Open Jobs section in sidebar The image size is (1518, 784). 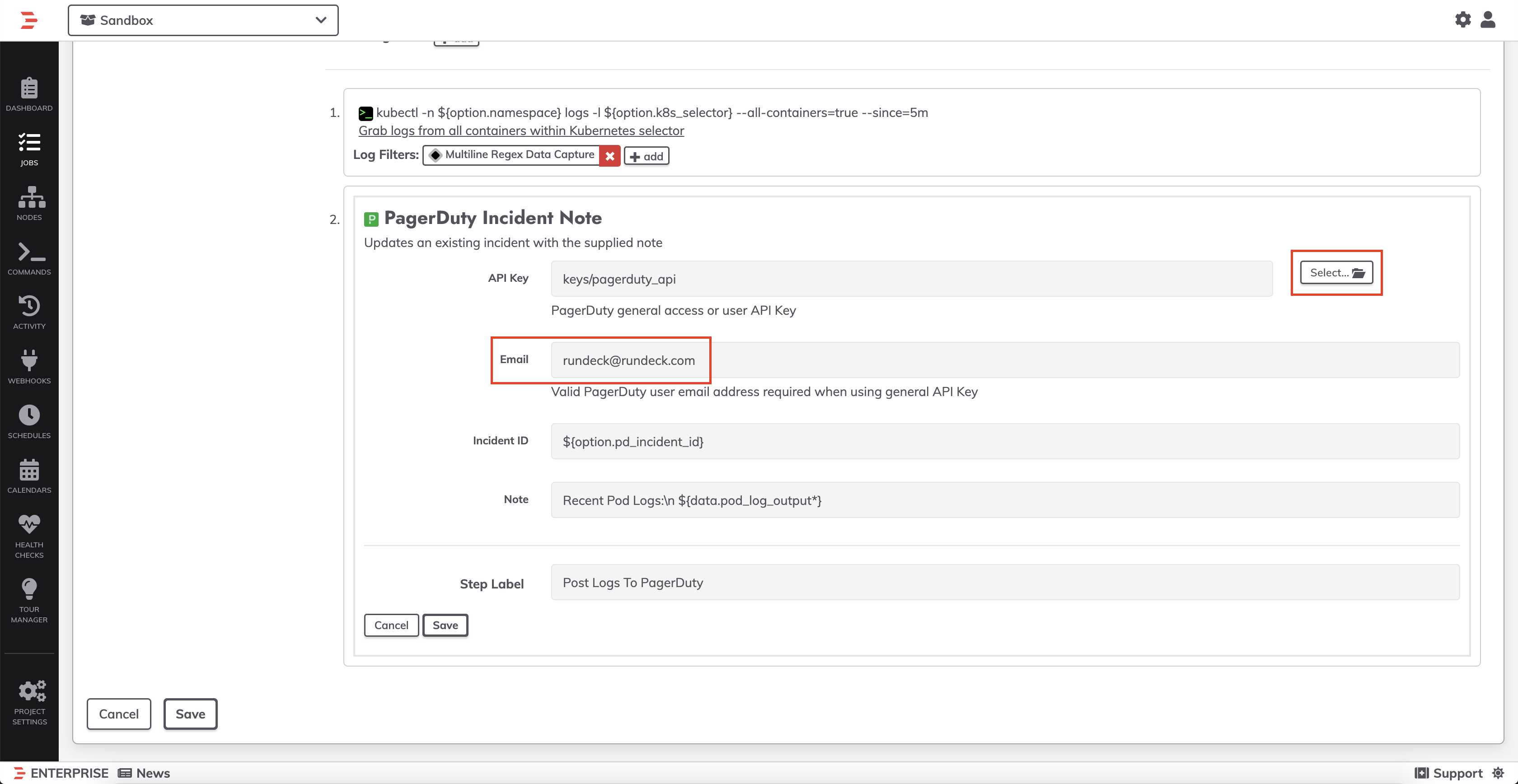click(29, 149)
